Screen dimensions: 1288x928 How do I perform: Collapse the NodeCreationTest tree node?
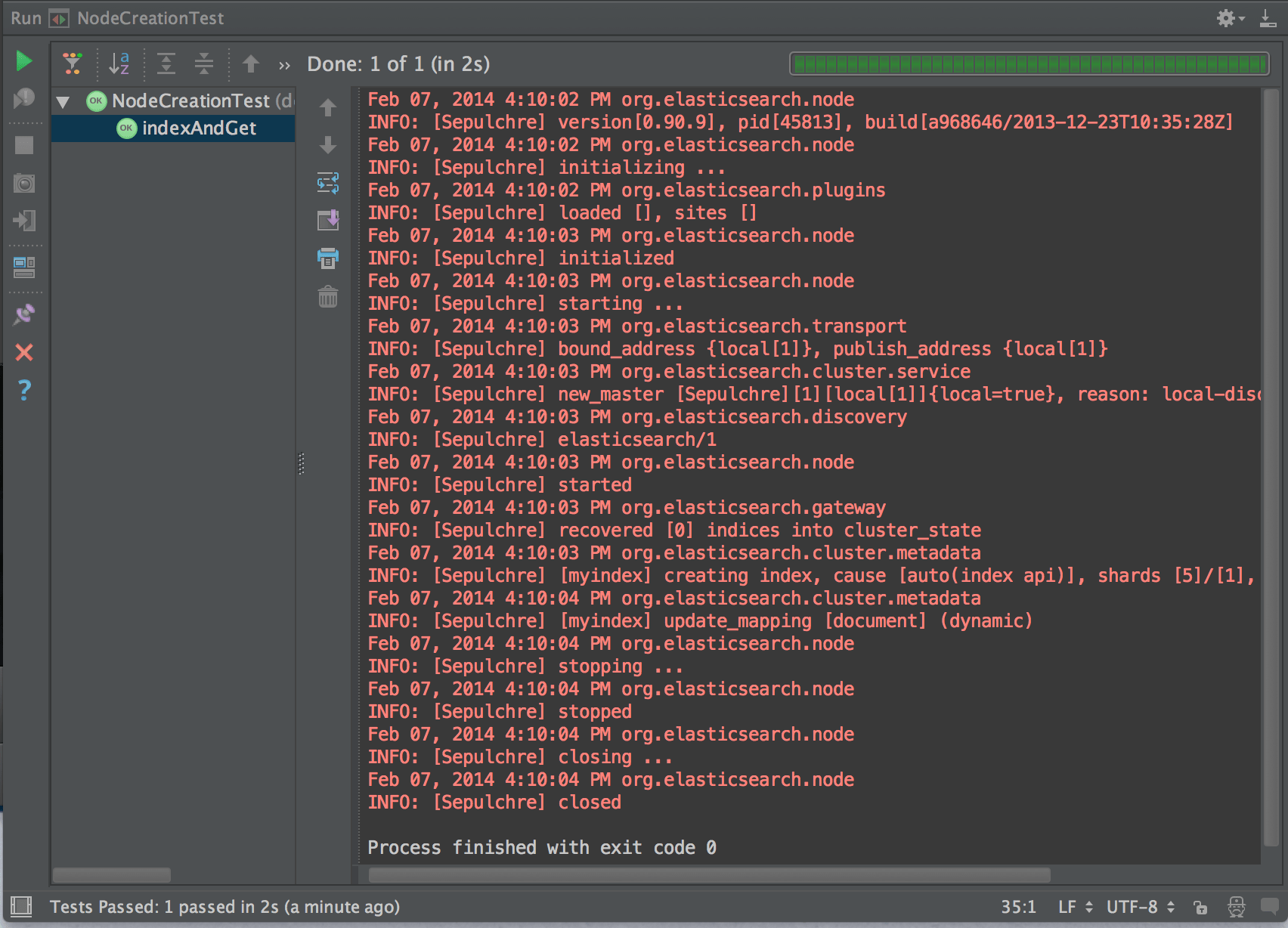click(x=63, y=101)
